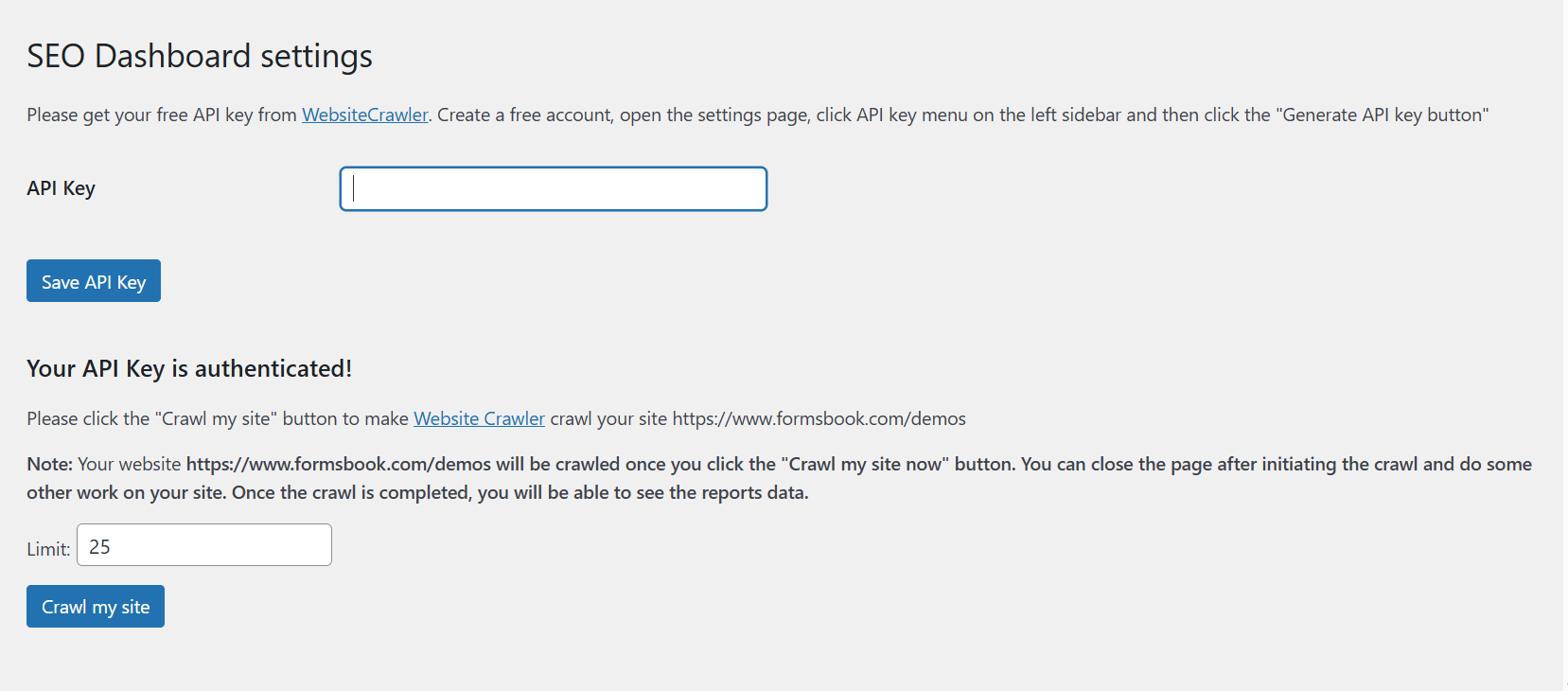Click into the API Key input field

553,189
